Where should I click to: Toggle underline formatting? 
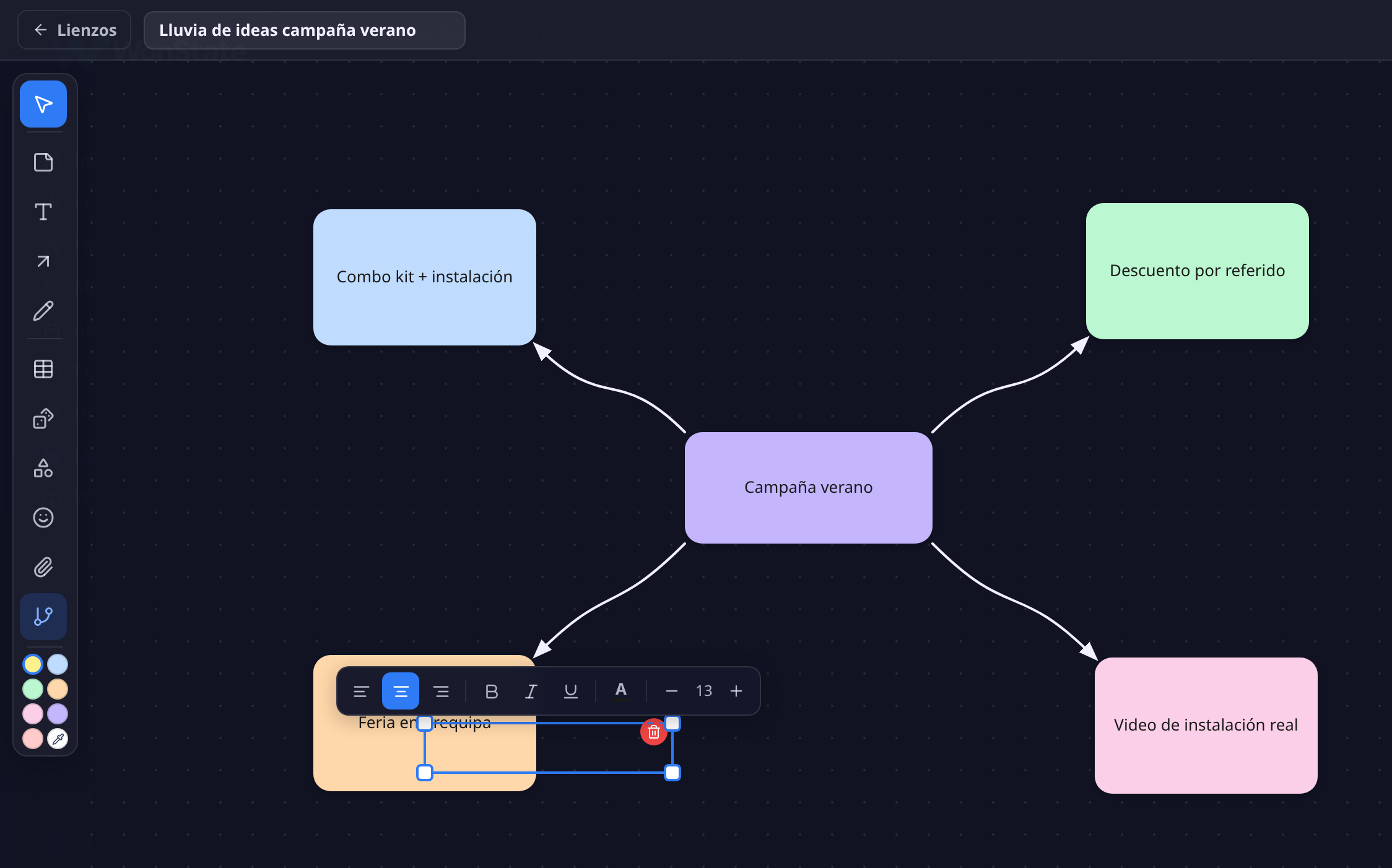pyautogui.click(x=571, y=691)
